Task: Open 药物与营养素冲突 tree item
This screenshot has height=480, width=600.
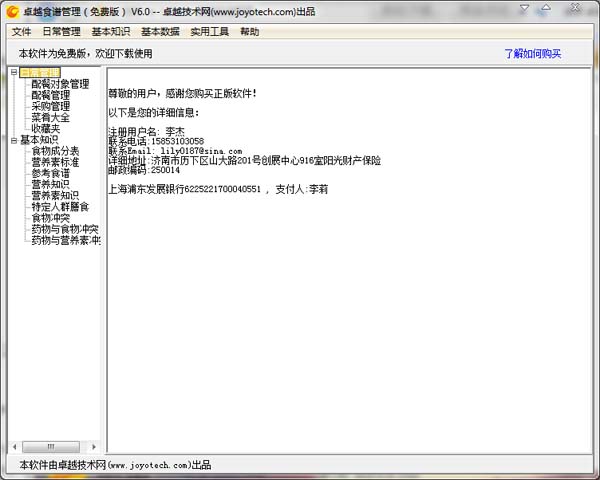Action: (66, 240)
